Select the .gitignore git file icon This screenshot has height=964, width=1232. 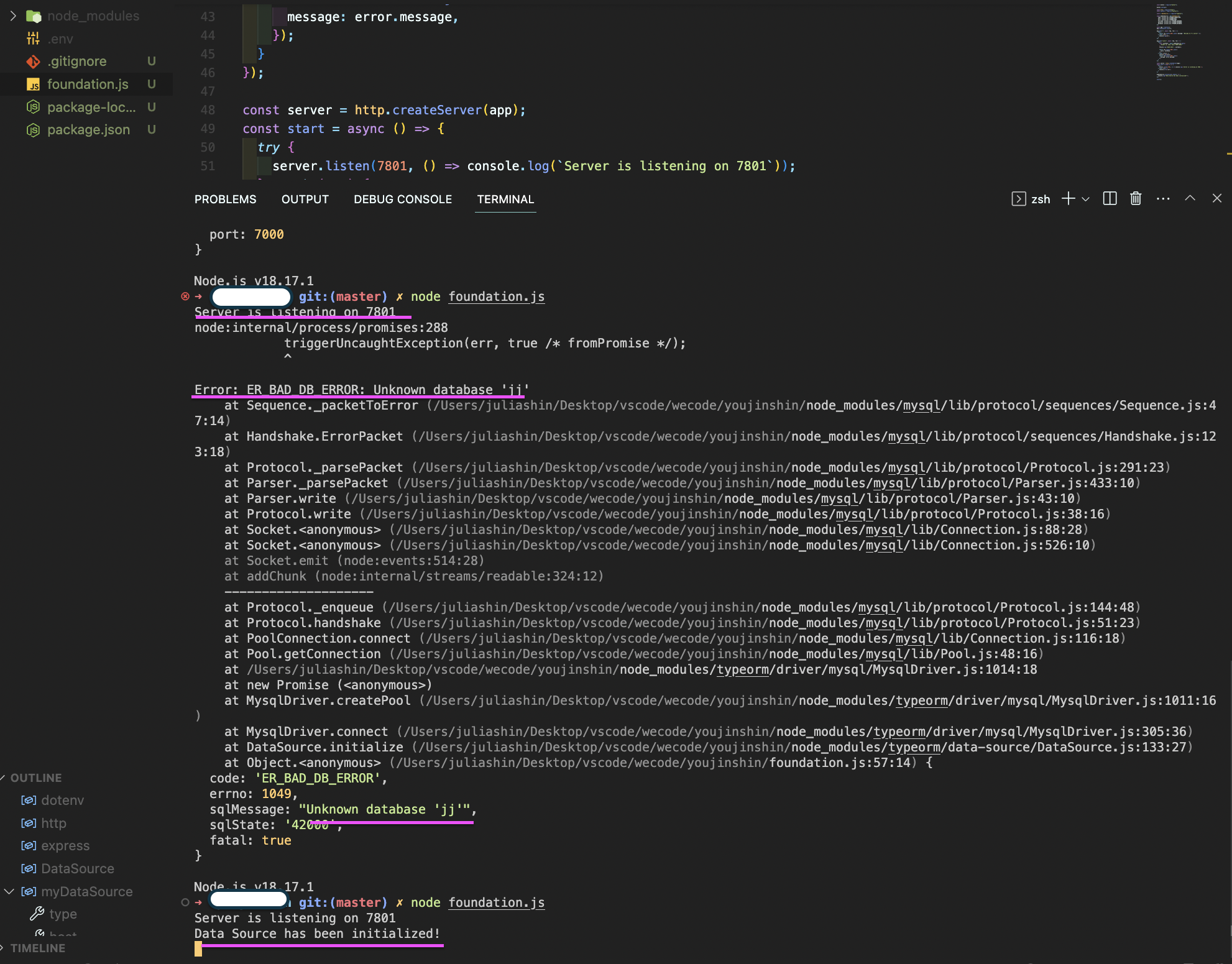coord(33,62)
